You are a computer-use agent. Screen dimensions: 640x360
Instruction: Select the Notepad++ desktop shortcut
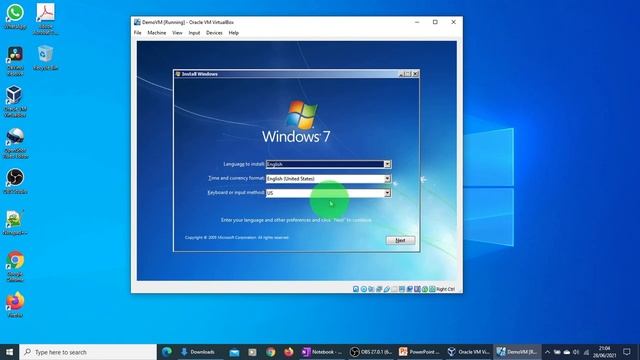(15, 223)
